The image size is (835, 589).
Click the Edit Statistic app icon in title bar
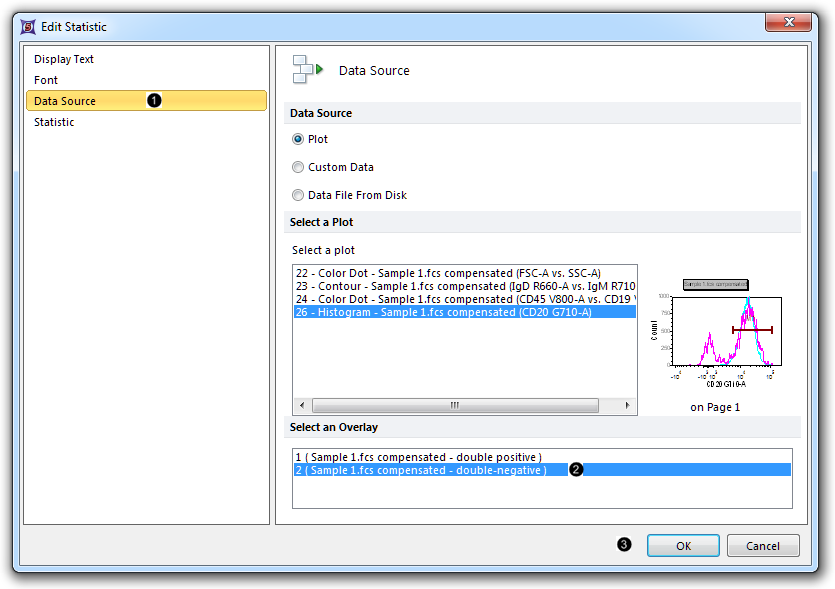(x=27, y=26)
